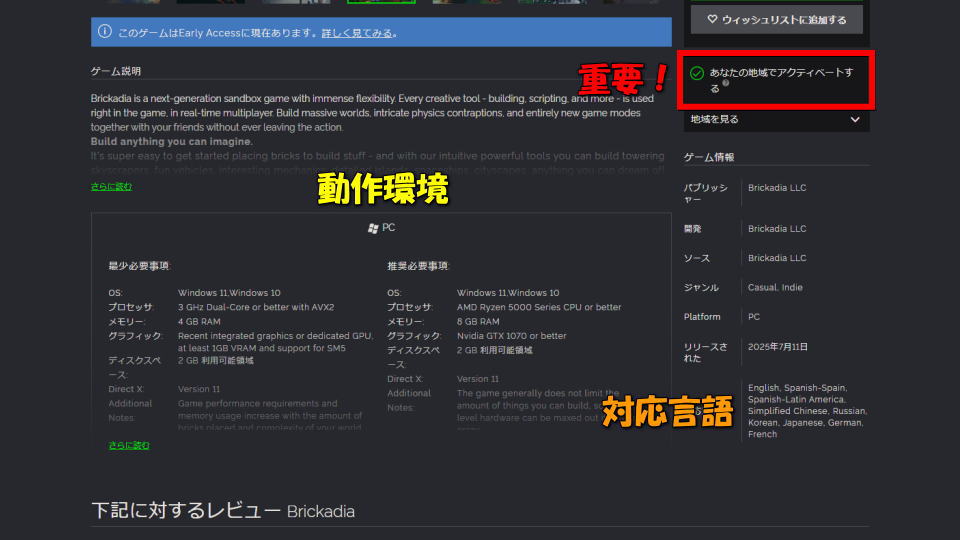Click Build anything you can imagine text
This screenshot has height=540, width=960.
(171, 141)
